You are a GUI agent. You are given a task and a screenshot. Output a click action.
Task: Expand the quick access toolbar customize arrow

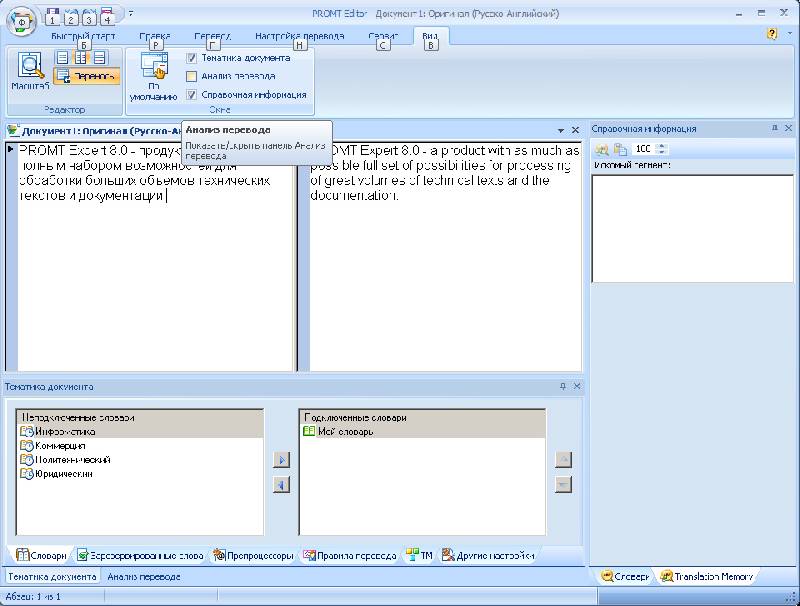pyautogui.click(x=131, y=14)
